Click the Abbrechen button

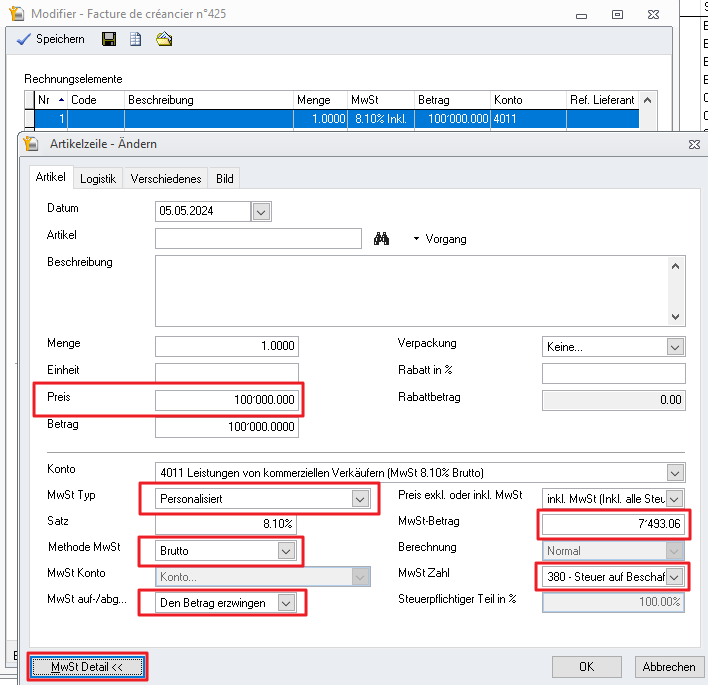tap(669, 667)
